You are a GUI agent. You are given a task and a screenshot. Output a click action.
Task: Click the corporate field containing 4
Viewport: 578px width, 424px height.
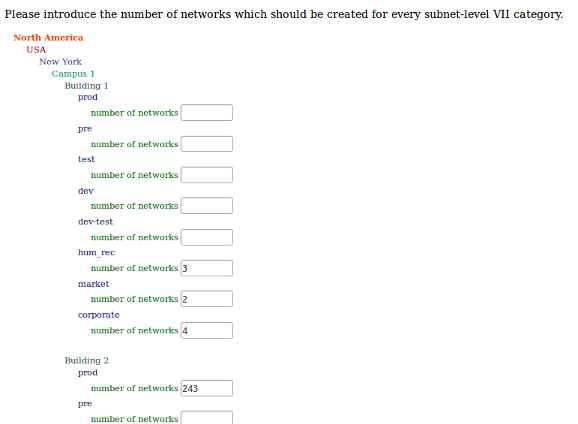[207, 330]
